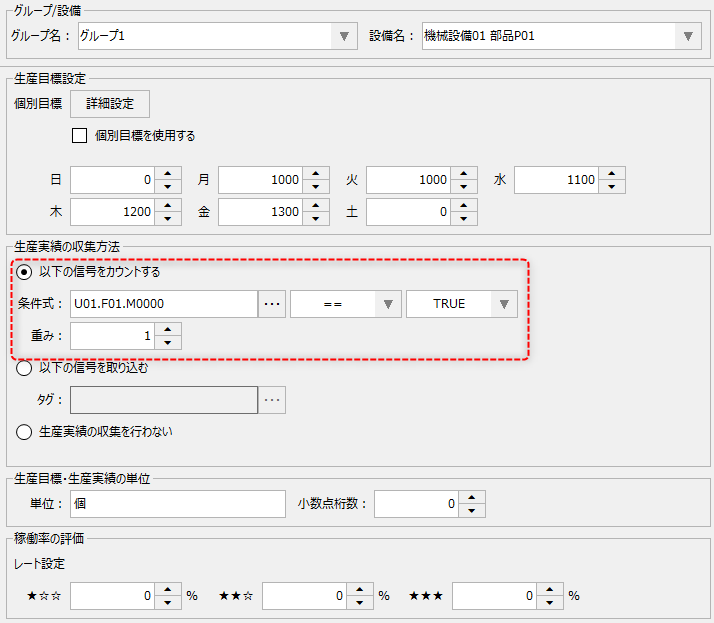This screenshot has height=623, width=714.
Task: Decrease the 火 target value with down arrow
Action: pyautogui.click(x=465, y=187)
